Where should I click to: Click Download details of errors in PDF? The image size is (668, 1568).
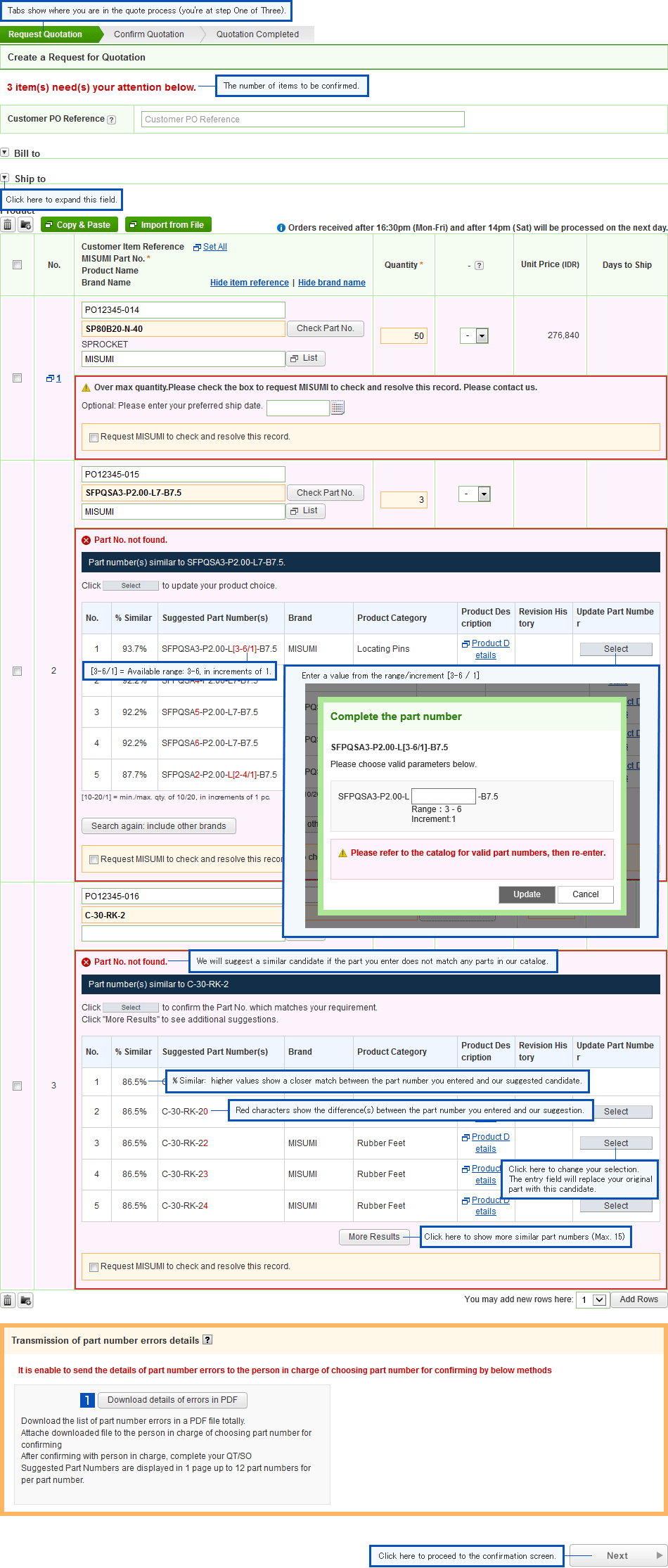tap(172, 1400)
